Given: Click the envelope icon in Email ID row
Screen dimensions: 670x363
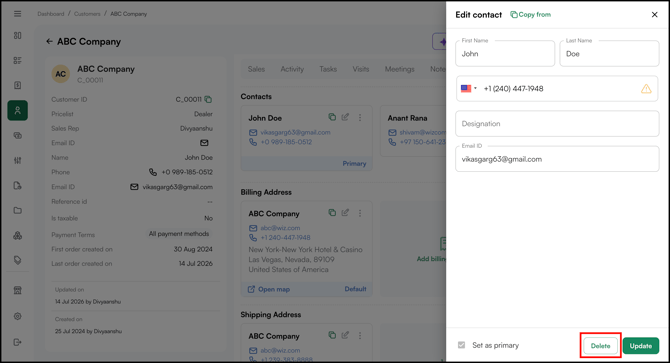Looking at the screenshot, I should coord(204,143).
